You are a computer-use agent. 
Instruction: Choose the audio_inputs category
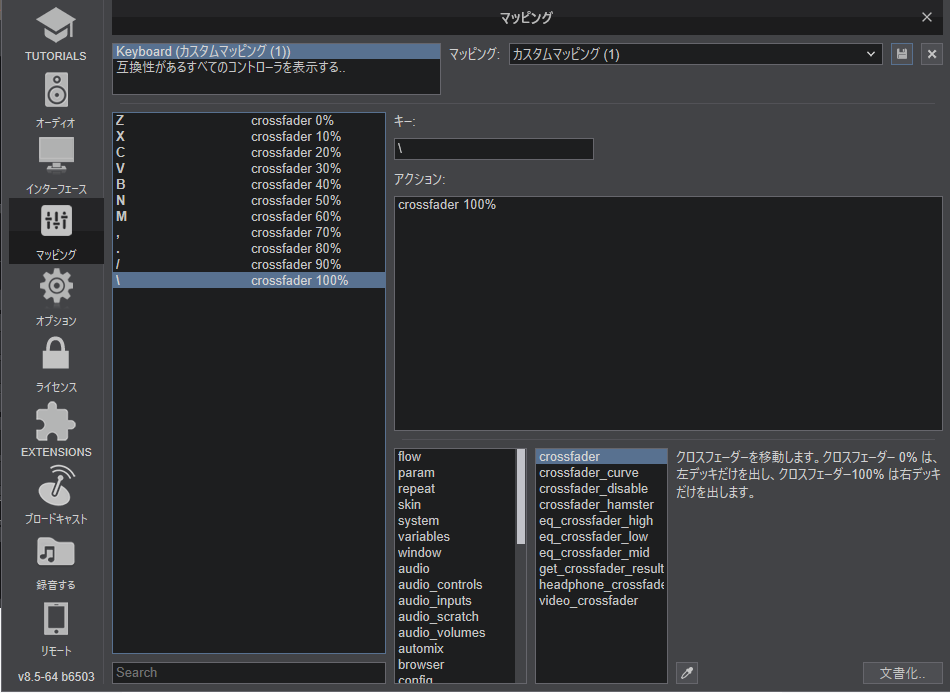coord(455,601)
